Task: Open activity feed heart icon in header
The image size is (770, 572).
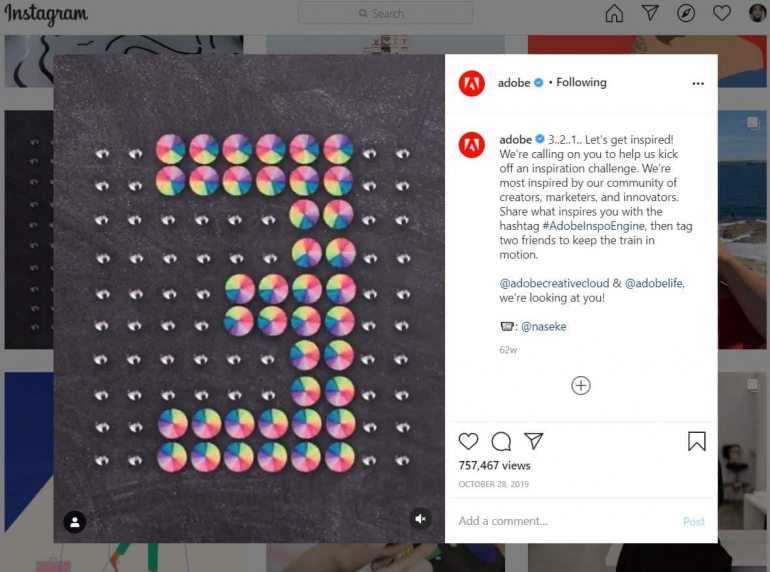Action: [x=721, y=13]
